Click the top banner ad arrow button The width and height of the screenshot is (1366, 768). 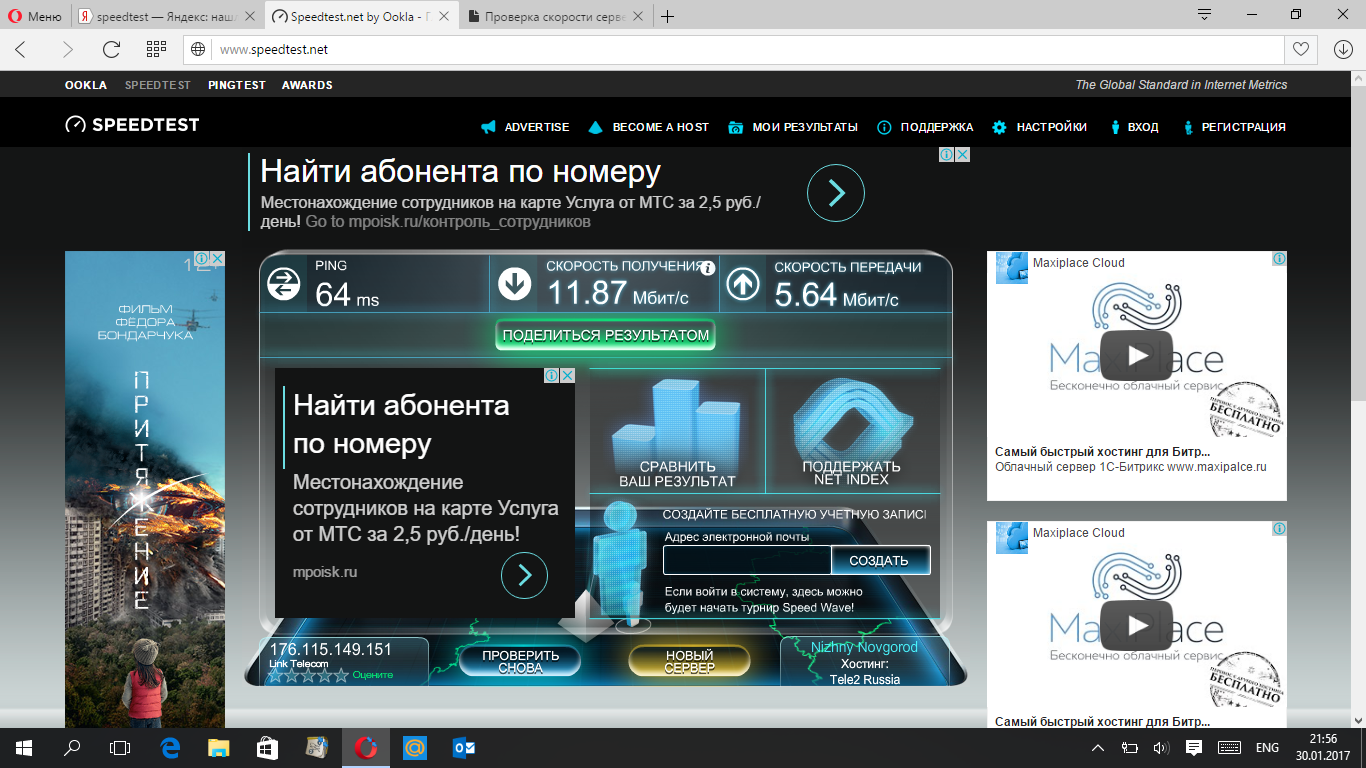(x=835, y=192)
